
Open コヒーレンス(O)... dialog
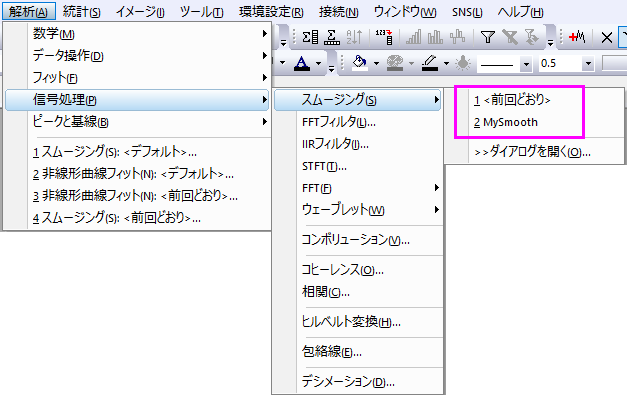(358, 270)
